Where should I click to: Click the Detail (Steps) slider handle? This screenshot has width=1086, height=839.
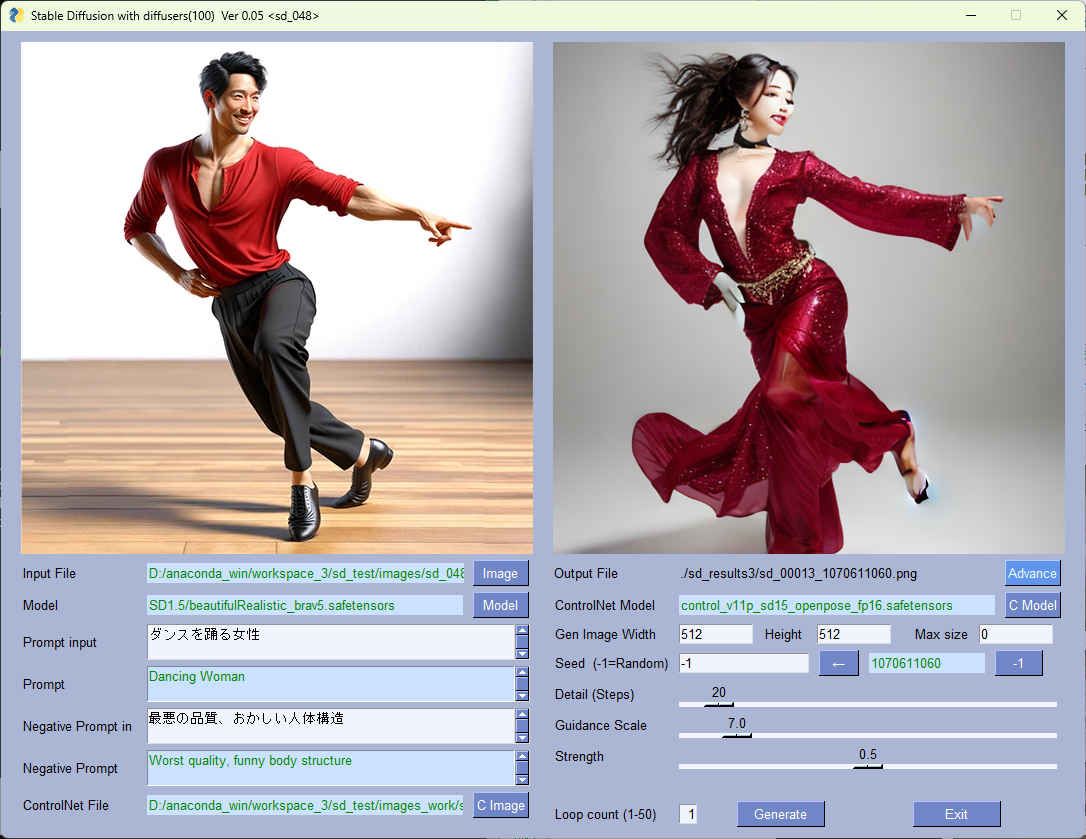pos(718,704)
